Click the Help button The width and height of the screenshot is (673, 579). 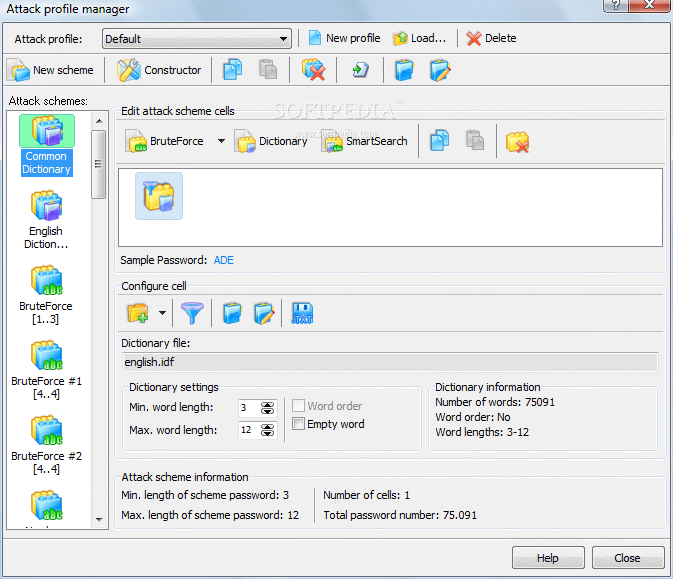[548, 558]
